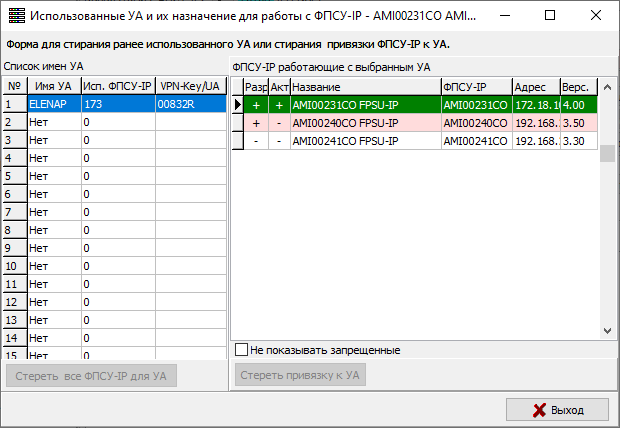Close the window with the title bar X
Image resolution: width=620 pixels, height=428 pixels.
(595, 17)
